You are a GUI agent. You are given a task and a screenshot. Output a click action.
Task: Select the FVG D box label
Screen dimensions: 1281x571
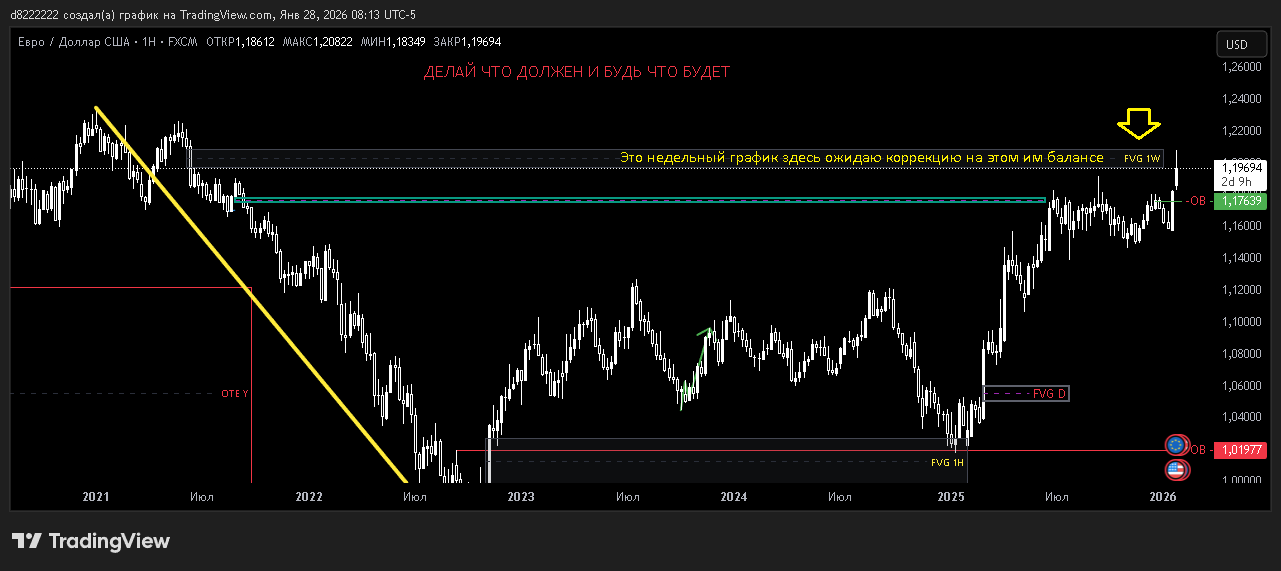click(x=1049, y=394)
